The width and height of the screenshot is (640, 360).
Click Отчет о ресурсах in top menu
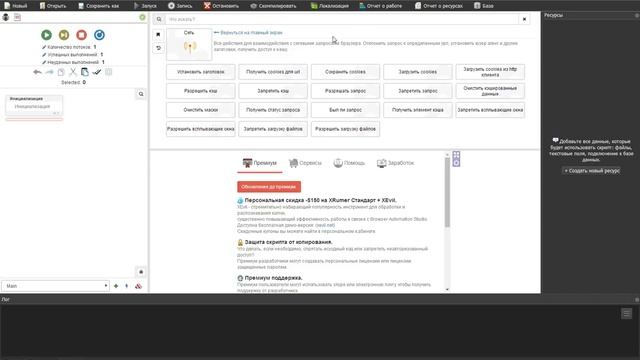pos(439,6)
